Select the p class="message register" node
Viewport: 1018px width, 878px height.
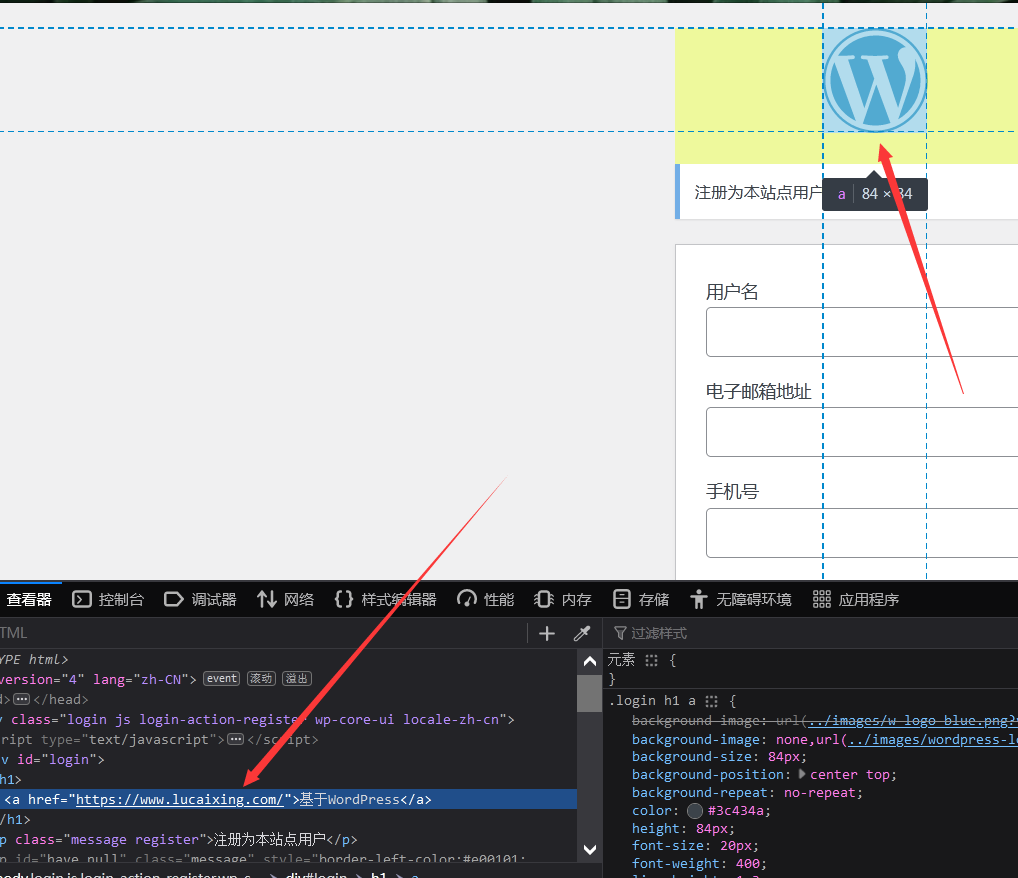click(x=179, y=840)
